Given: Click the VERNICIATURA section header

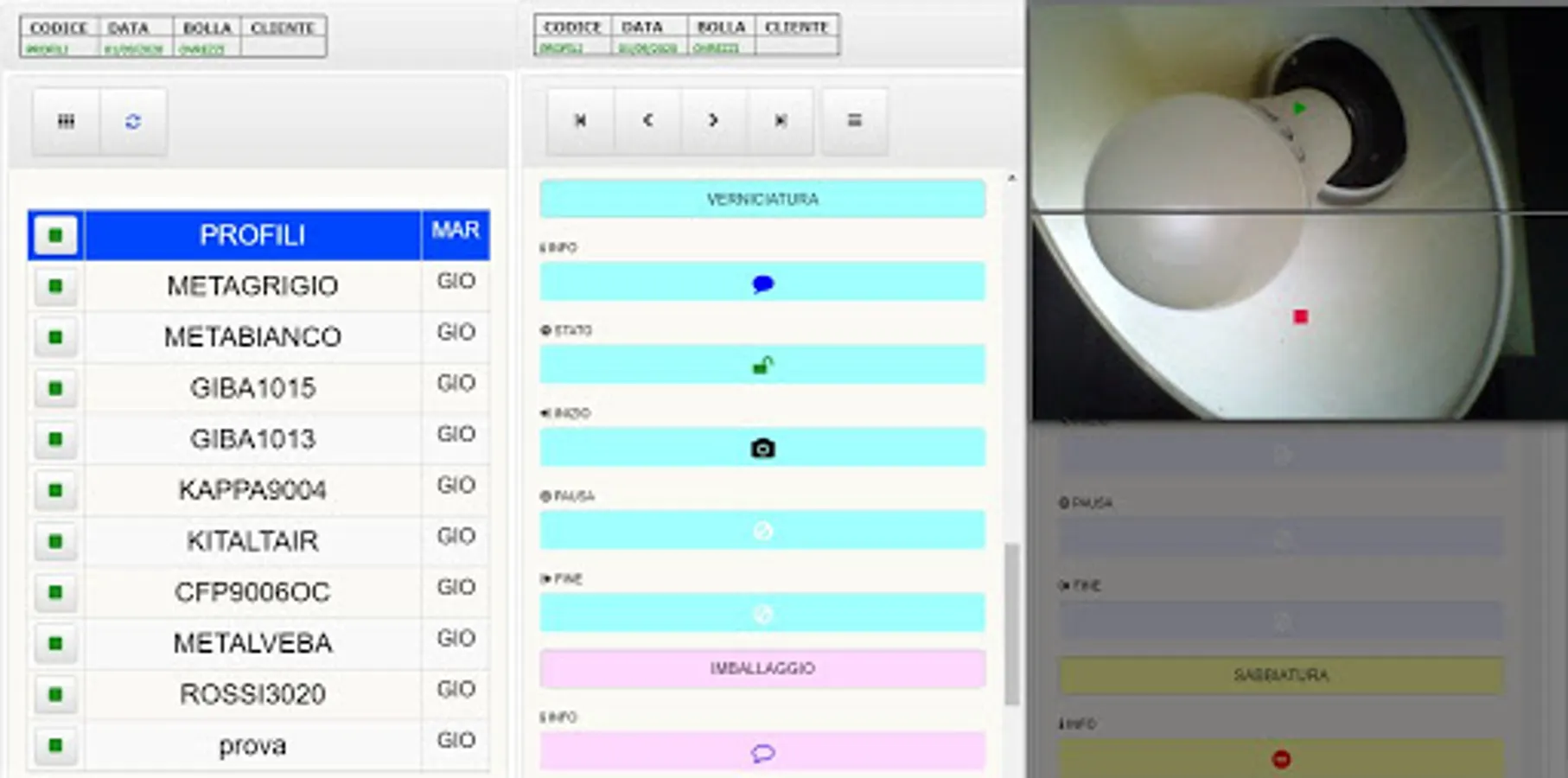Looking at the screenshot, I should coord(762,200).
